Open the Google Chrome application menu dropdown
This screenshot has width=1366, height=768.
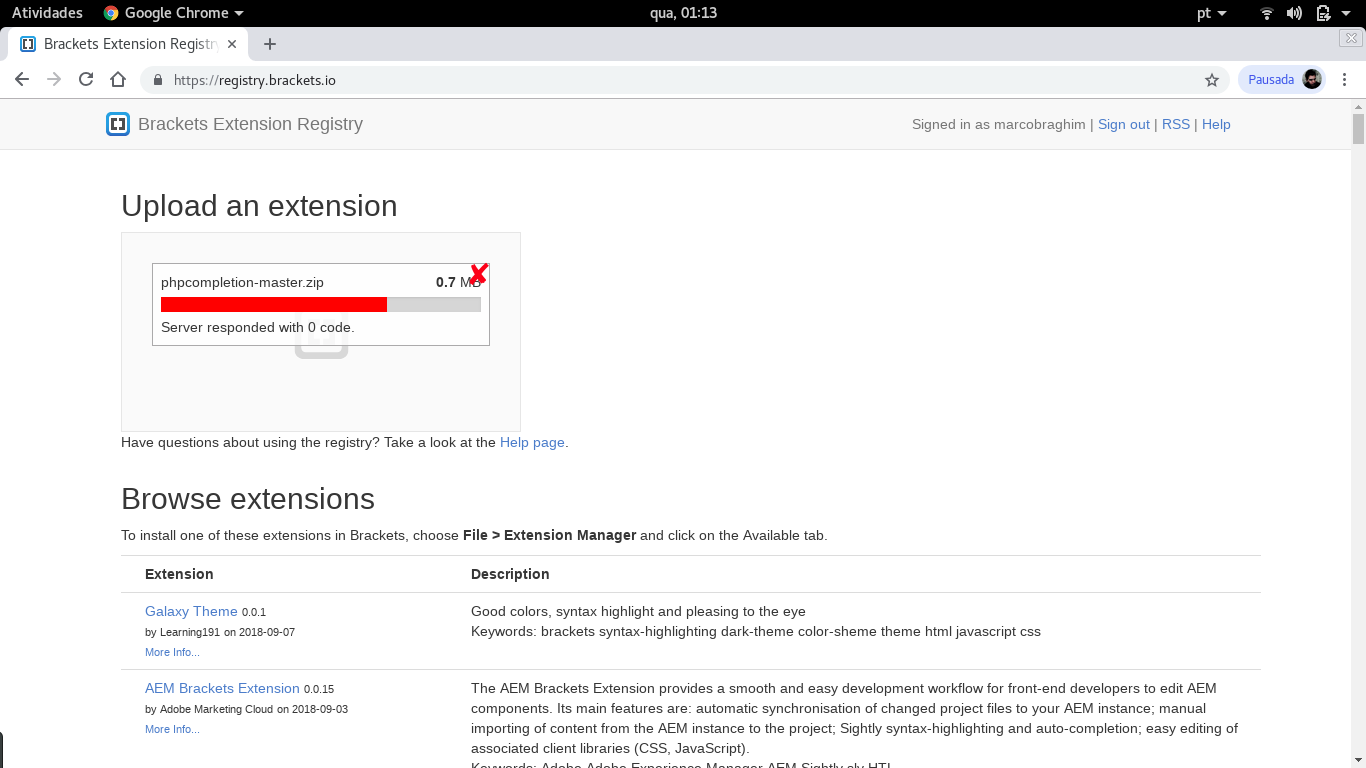pos(173,13)
